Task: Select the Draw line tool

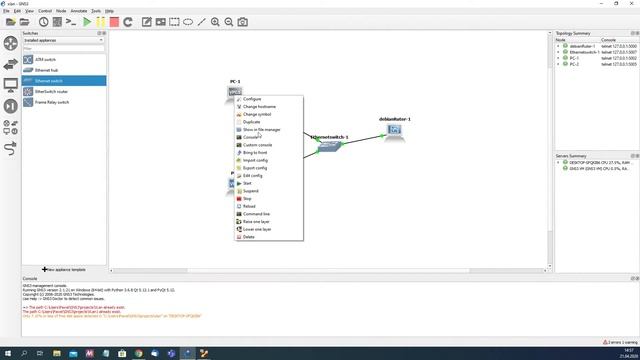Action: pos(202,22)
